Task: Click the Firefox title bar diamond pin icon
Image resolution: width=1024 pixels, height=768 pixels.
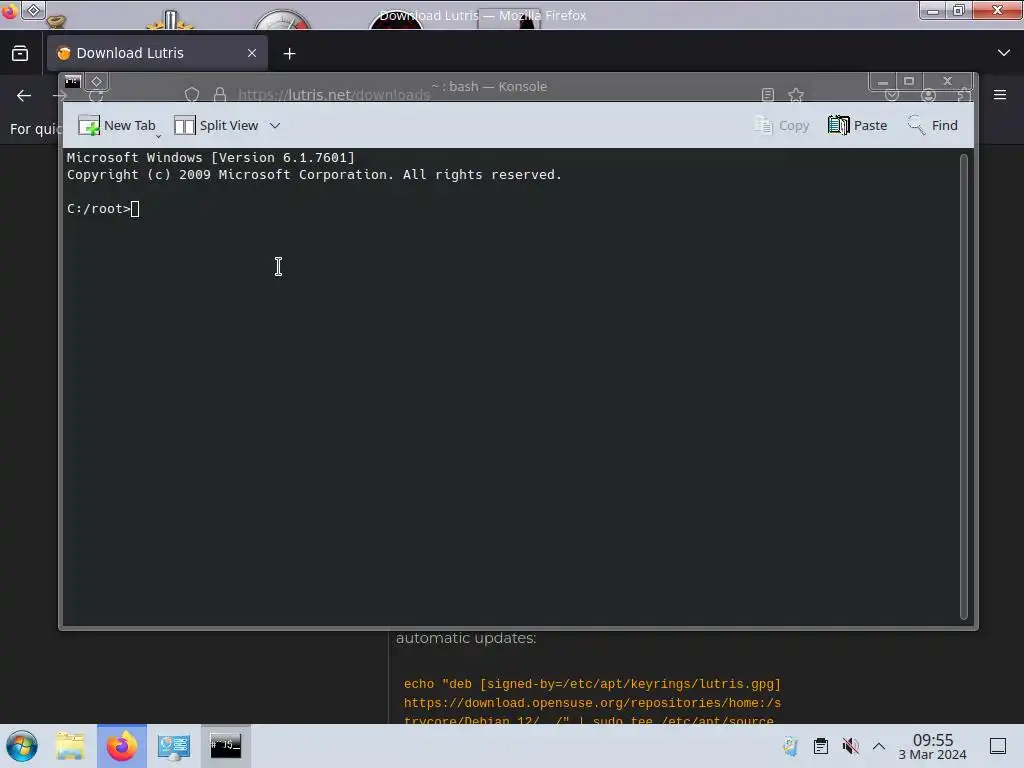Action: pos(34,10)
